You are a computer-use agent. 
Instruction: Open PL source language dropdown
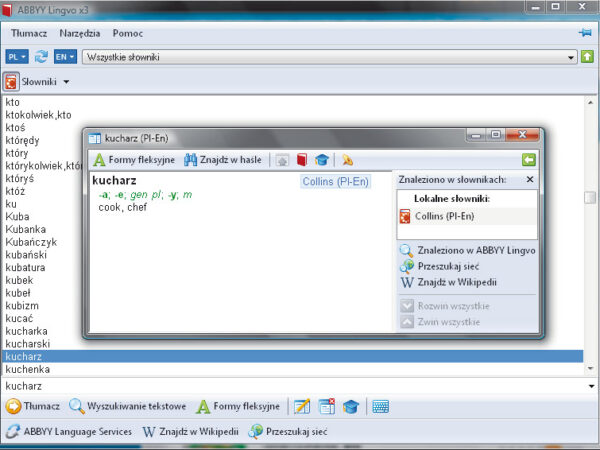click(x=17, y=57)
